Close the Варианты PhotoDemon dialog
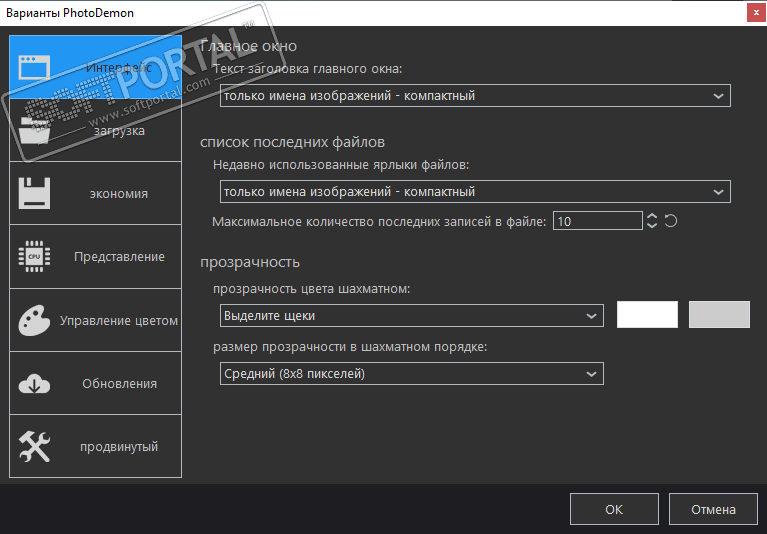This screenshot has height=534, width=767. point(756,13)
